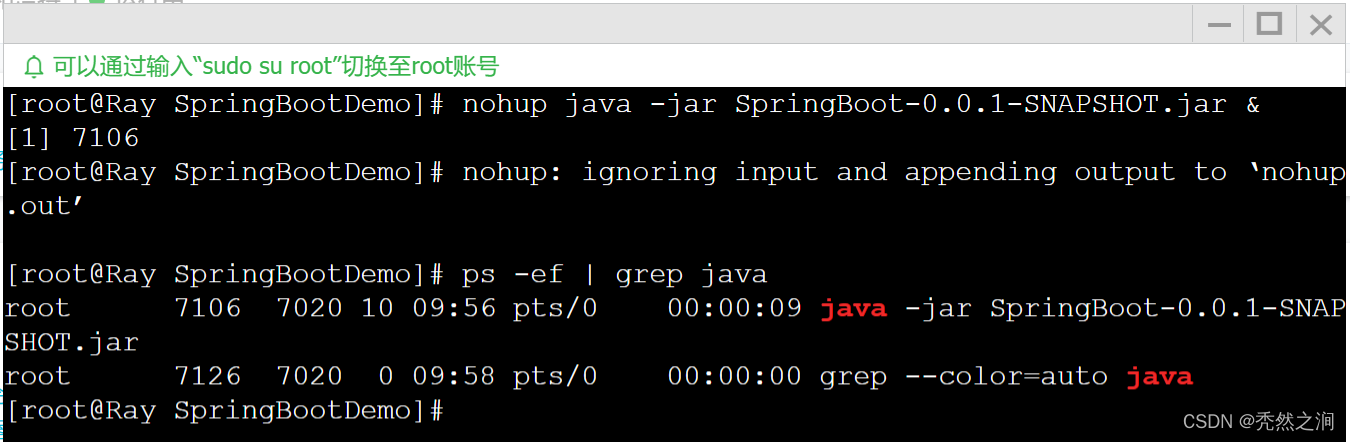Click the 'ps -ef | grep java' command
Image resolution: width=1350 pixels, height=442 pixels.
614,274
